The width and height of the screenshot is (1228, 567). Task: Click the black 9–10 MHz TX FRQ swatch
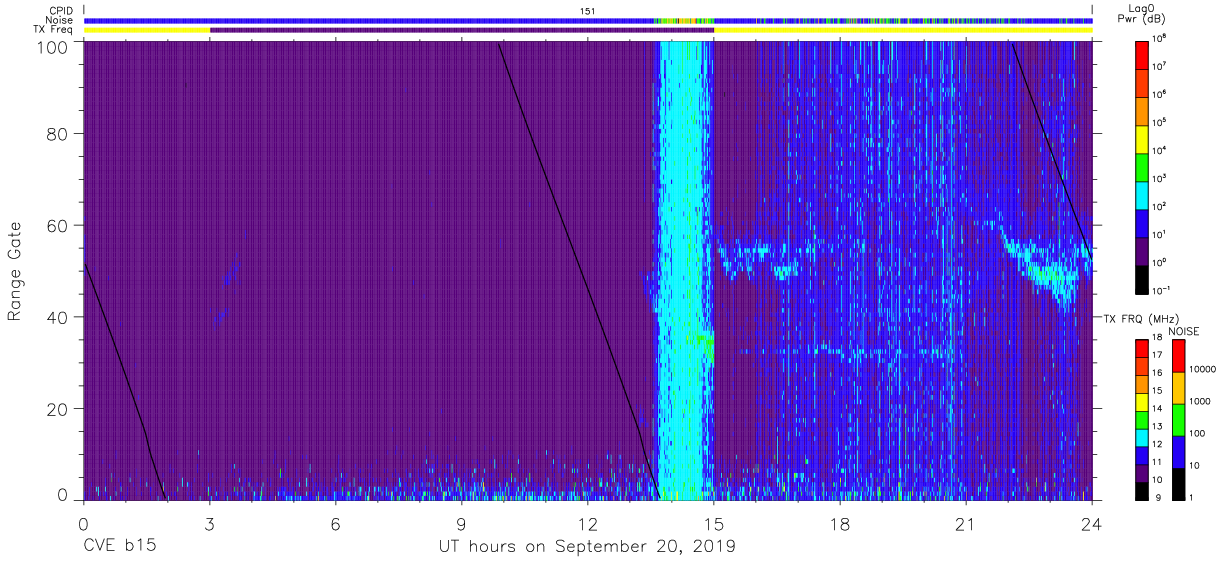(x=1142, y=489)
